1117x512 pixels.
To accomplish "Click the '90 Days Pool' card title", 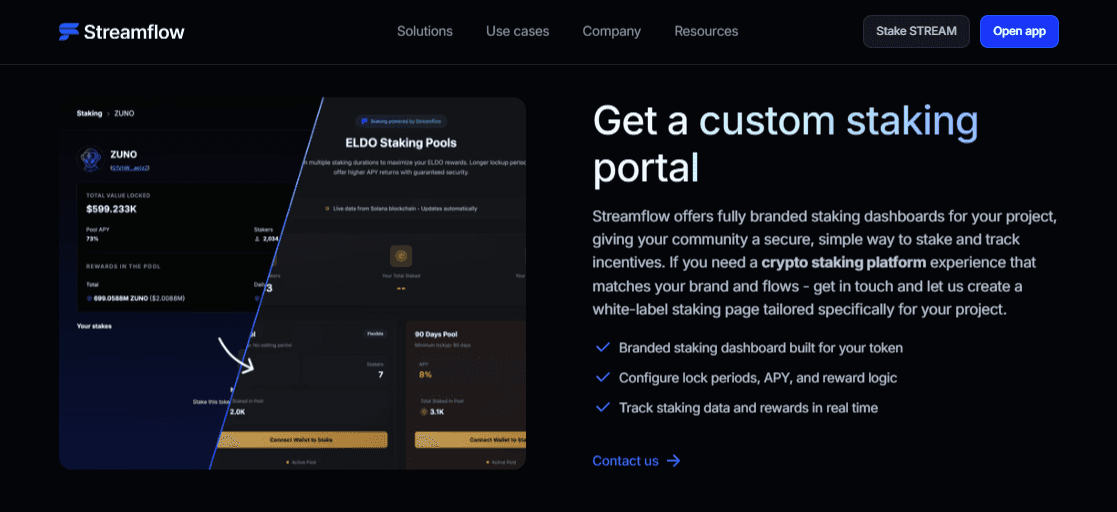I will click(x=438, y=333).
